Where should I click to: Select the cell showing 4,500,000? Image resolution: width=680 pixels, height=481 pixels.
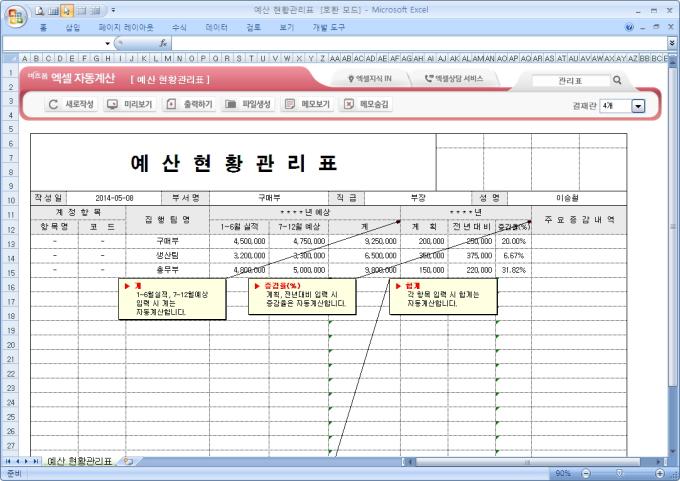click(x=239, y=241)
